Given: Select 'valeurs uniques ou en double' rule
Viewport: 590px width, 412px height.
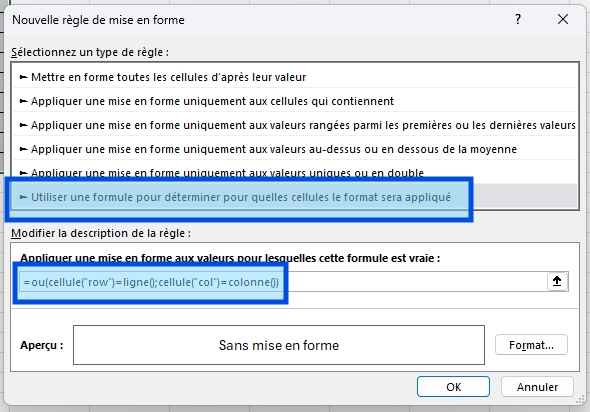Looking at the screenshot, I should point(295,173).
